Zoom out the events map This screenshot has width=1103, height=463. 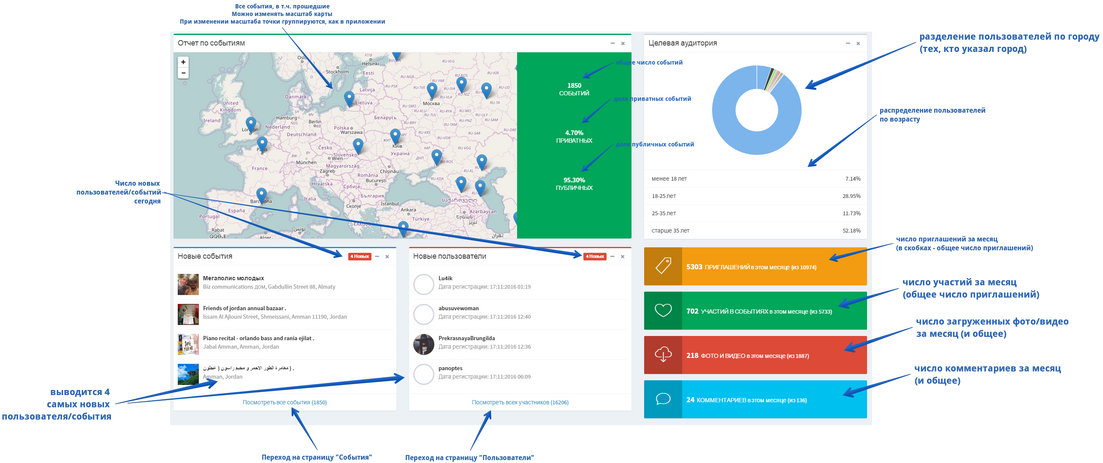coord(183,72)
